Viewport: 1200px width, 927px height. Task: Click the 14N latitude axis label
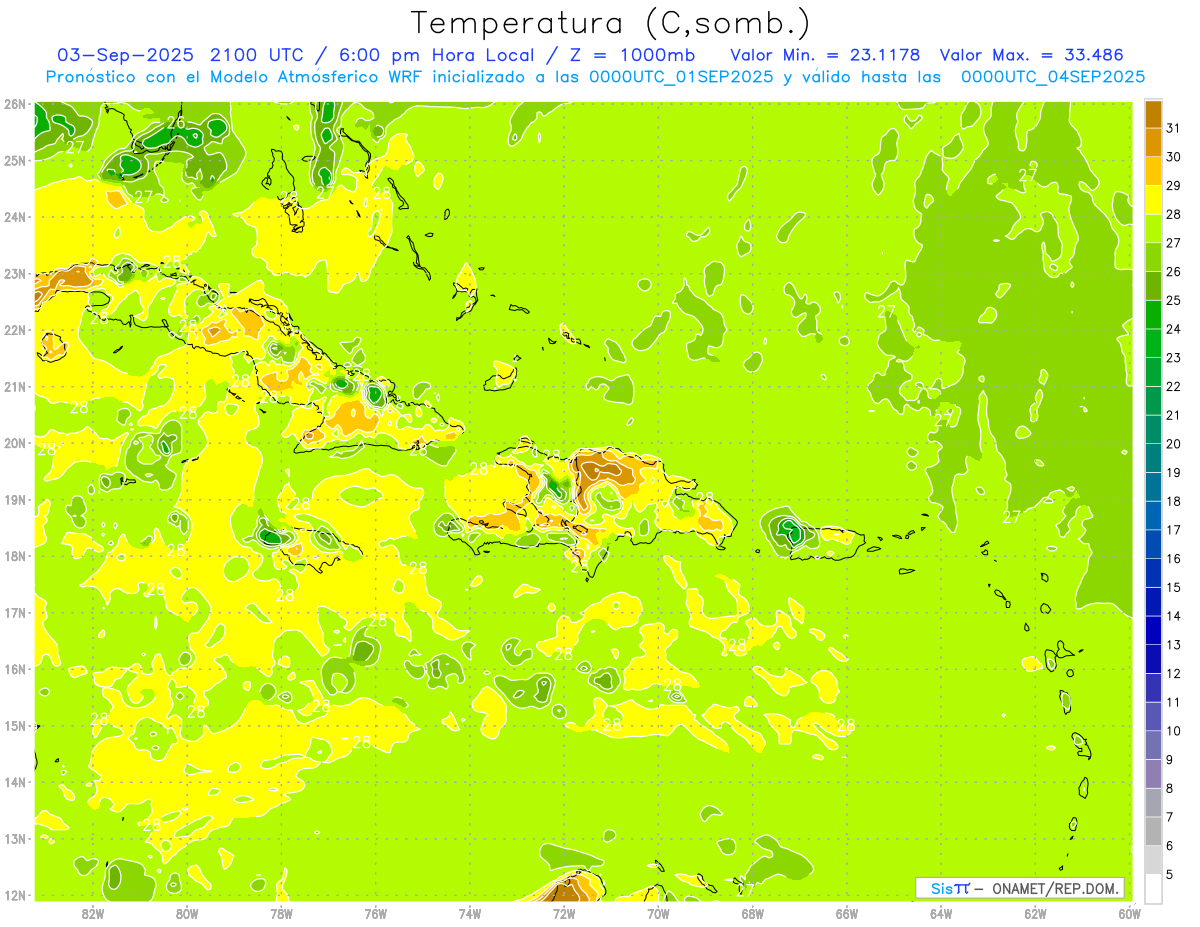[15, 782]
